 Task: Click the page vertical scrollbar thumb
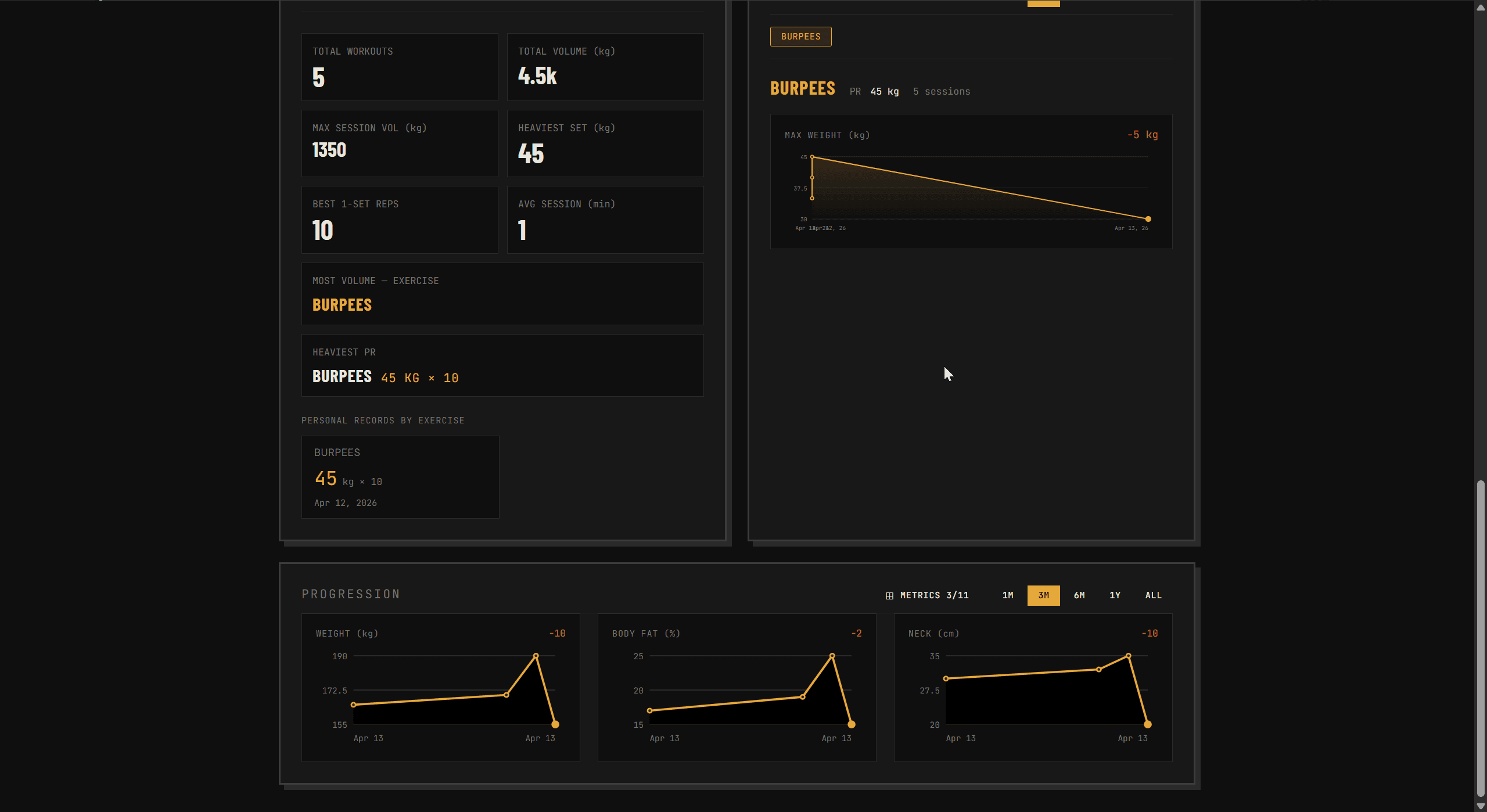(x=1481, y=638)
